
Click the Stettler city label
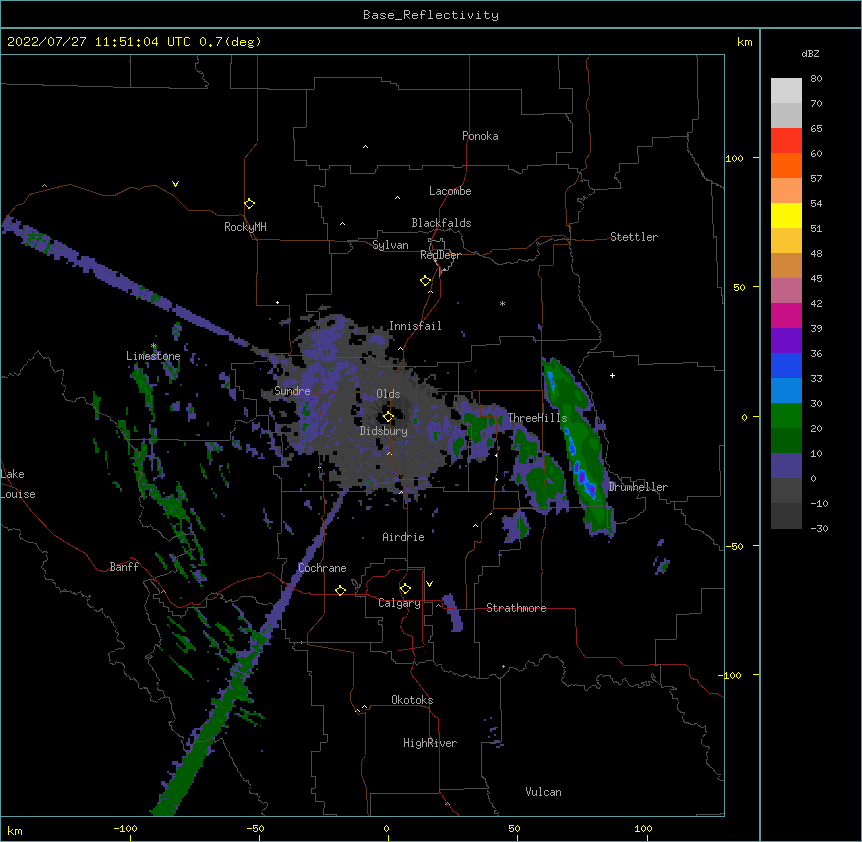tap(634, 237)
